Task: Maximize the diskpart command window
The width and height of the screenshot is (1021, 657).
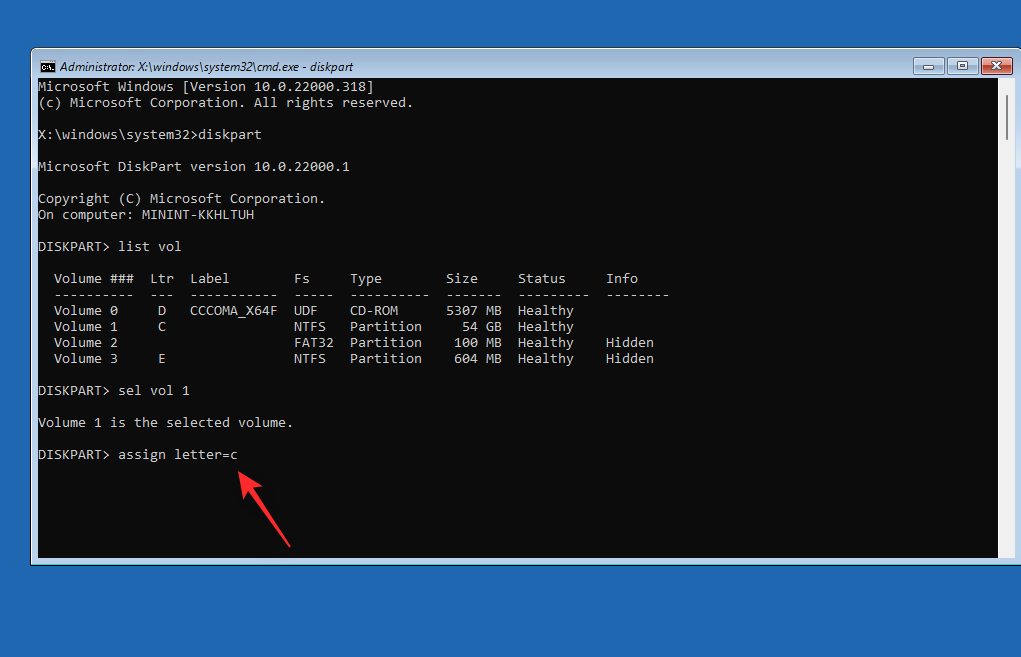Action: coord(962,66)
